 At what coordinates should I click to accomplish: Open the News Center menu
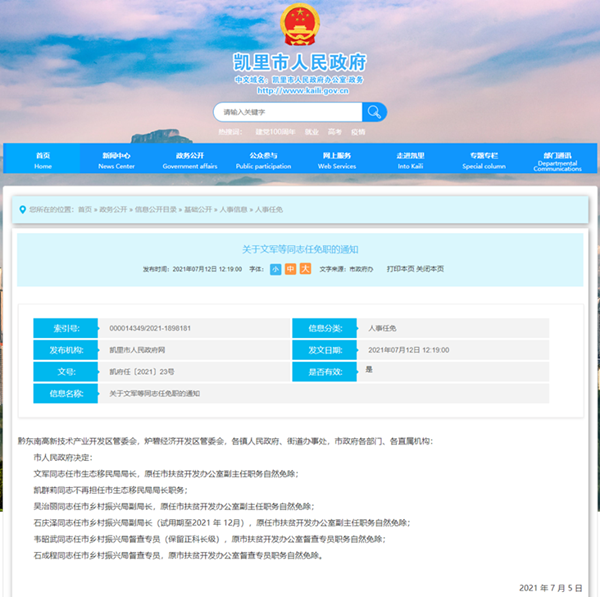(116, 160)
